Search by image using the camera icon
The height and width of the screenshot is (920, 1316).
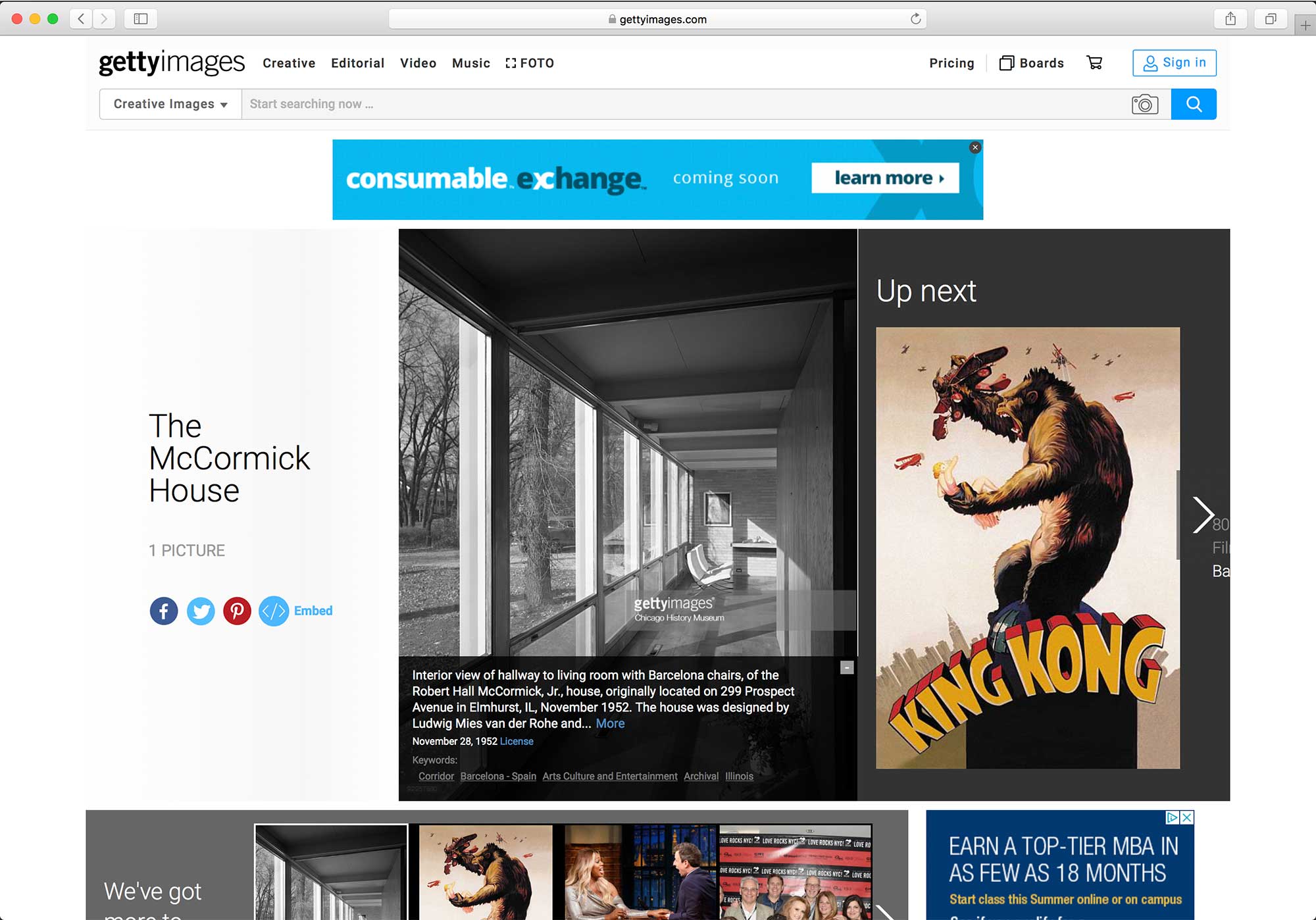pyautogui.click(x=1144, y=103)
